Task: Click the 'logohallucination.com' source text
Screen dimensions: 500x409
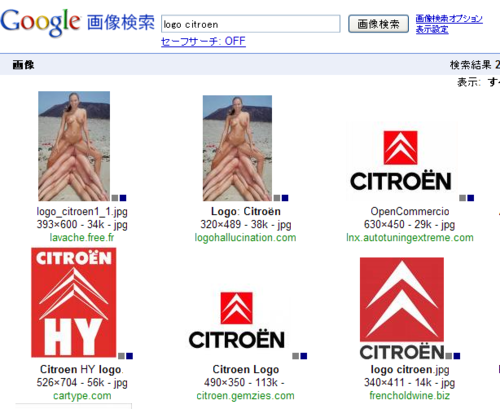Action: coord(245,237)
